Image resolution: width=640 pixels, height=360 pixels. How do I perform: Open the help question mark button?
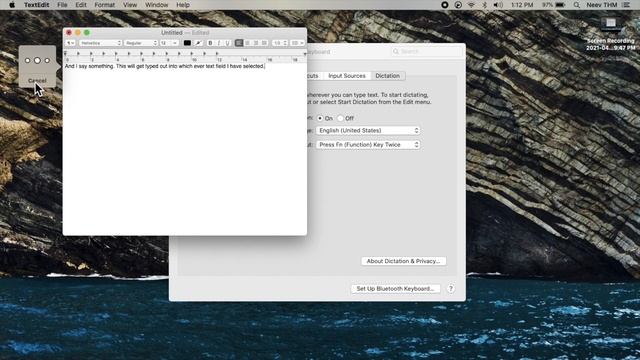pyautogui.click(x=451, y=289)
